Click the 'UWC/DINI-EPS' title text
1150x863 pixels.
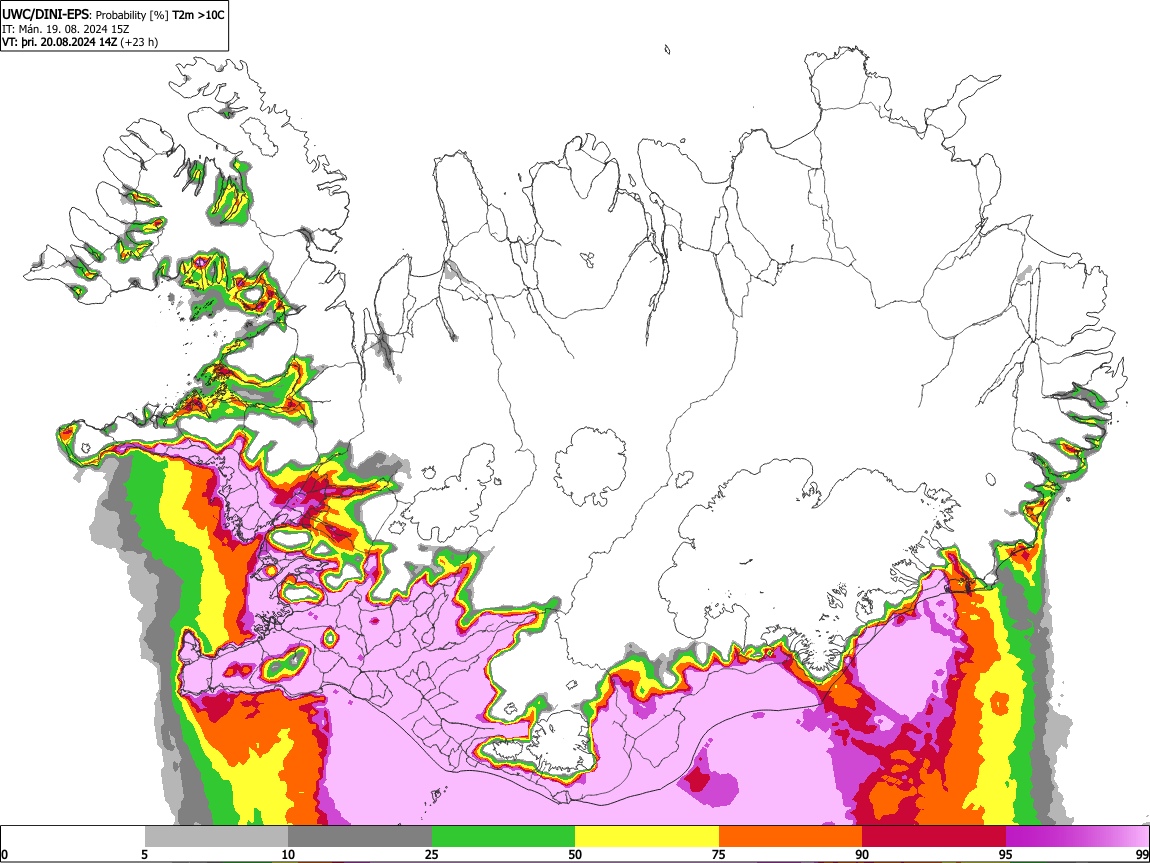pyautogui.click(x=45, y=15)
